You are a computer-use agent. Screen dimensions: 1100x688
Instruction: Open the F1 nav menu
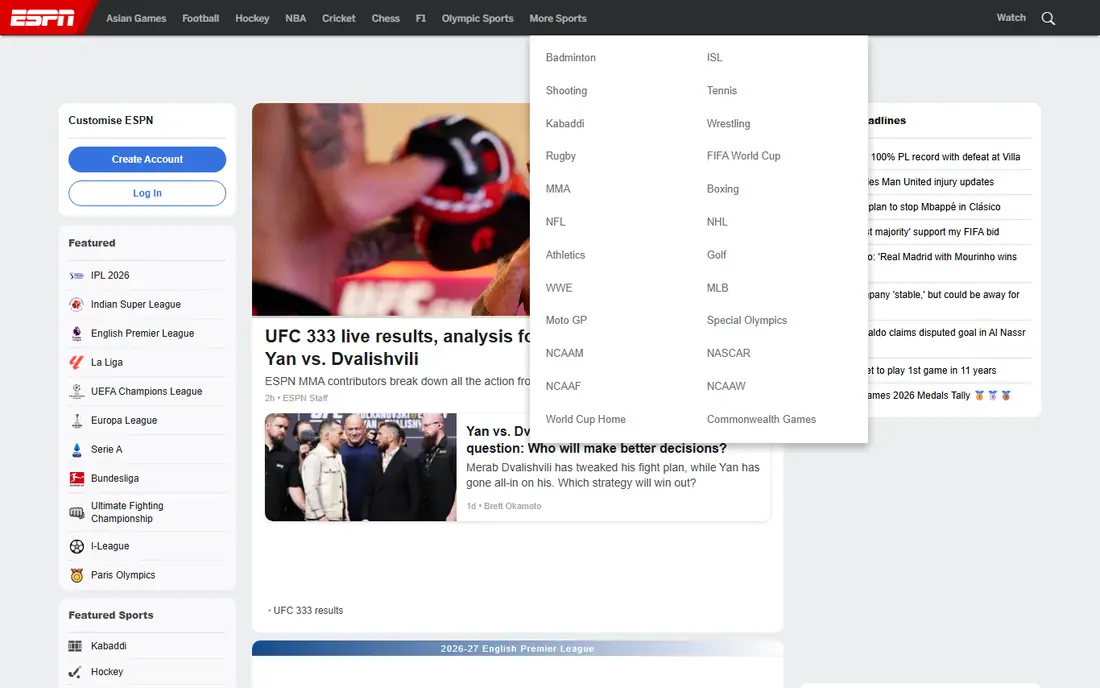point(421,18)
